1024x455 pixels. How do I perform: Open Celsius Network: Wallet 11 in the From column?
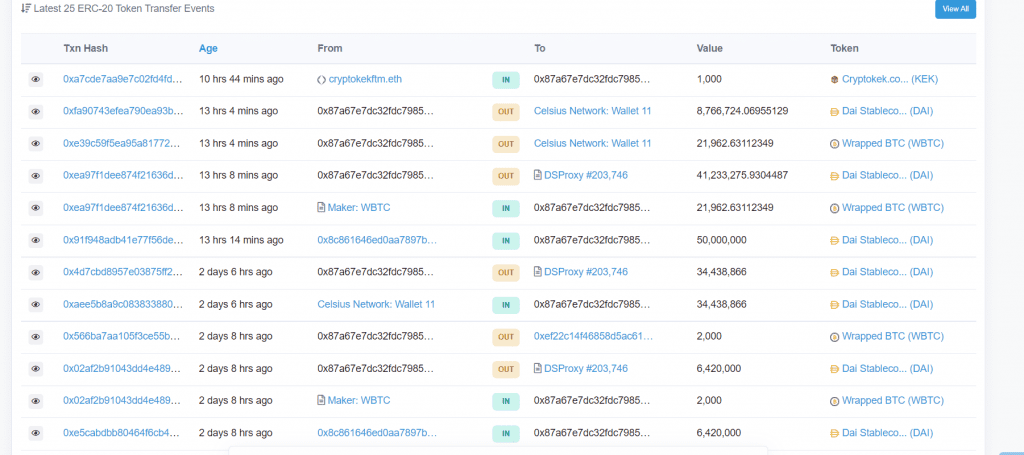[376, 304]
